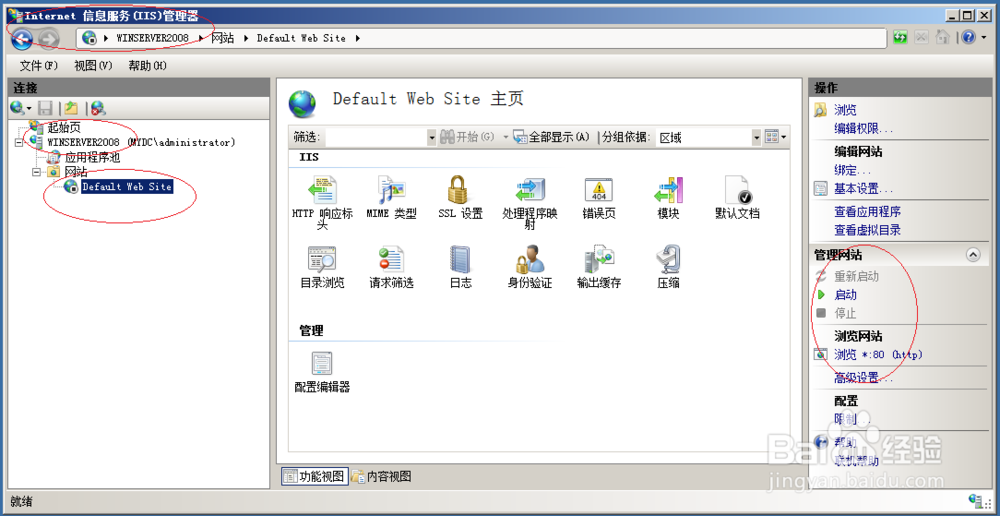Open the 错误页 404 icon
The height and width of the screenshot is (516, 1000).
pos(599,190)
